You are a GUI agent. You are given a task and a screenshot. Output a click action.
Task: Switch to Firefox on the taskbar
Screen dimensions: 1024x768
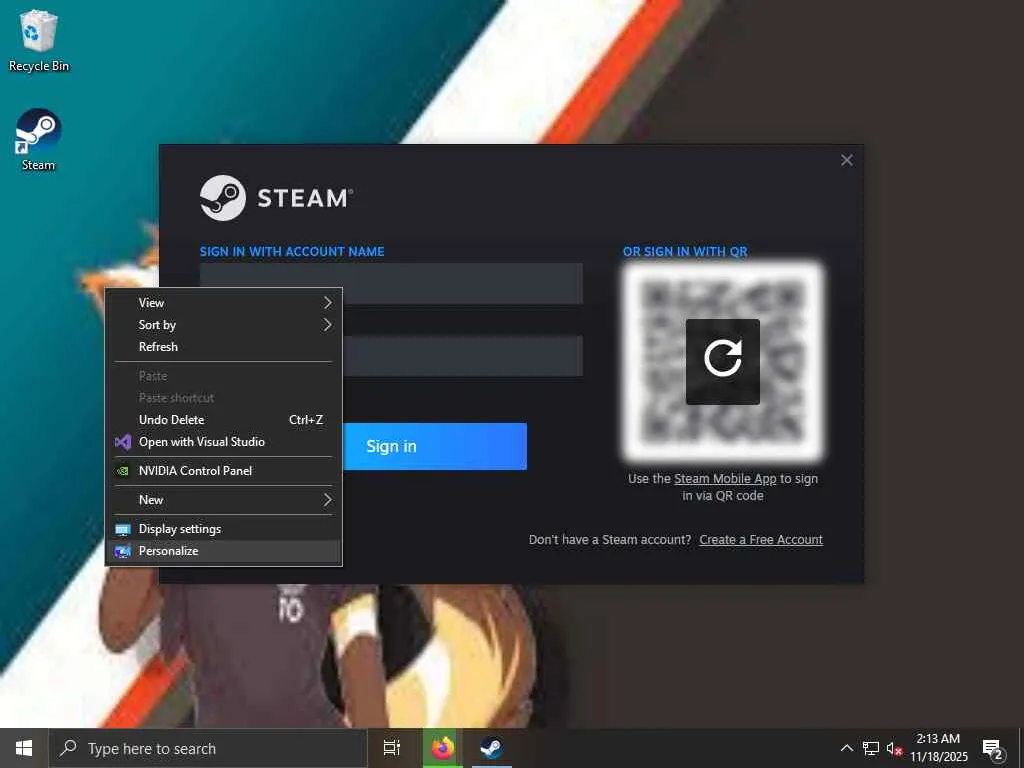click(442, 748)
